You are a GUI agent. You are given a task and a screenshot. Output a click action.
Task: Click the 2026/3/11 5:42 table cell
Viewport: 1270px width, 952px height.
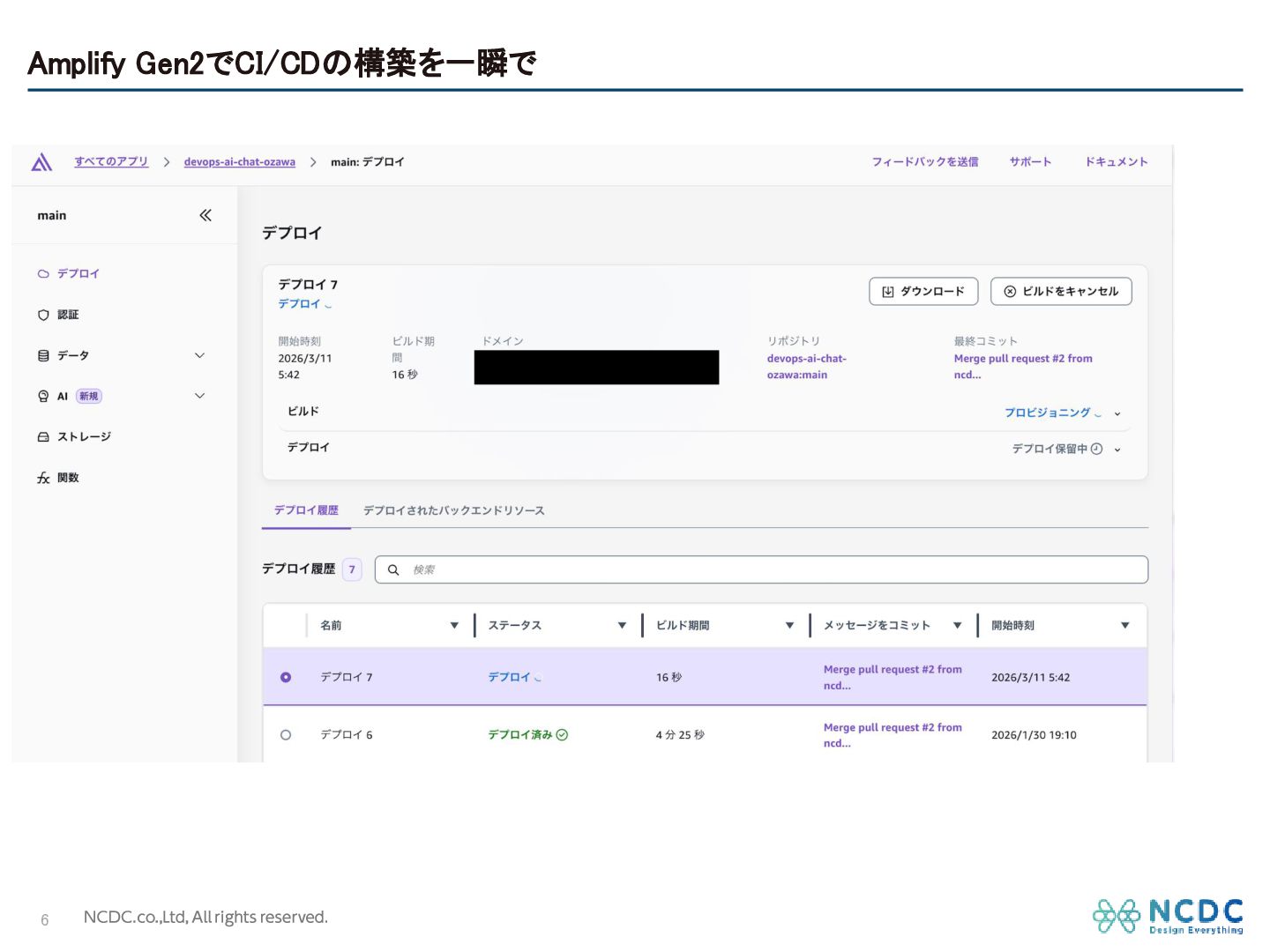pyautogui.click(x=1031, y=678)
